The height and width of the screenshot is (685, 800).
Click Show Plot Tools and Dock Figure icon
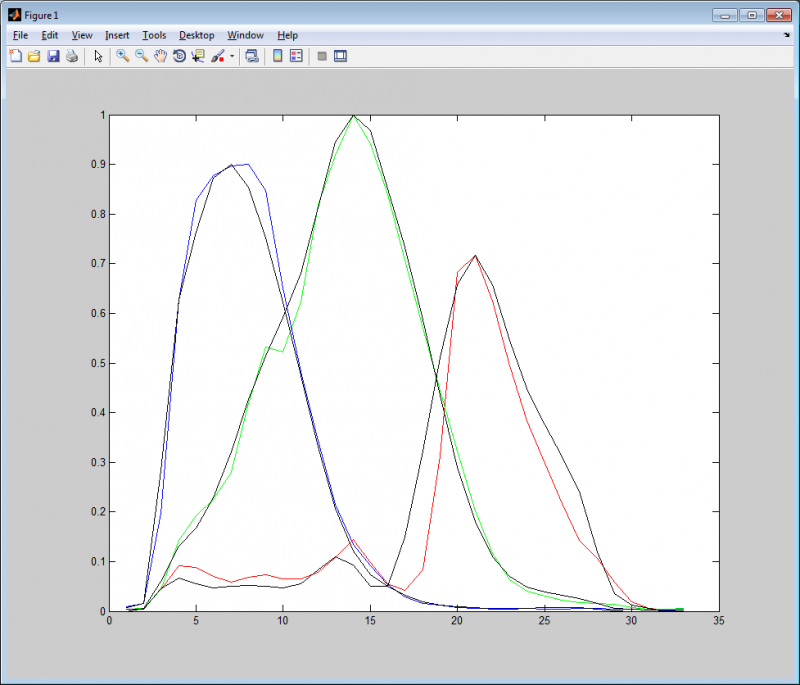coord(340,56)
